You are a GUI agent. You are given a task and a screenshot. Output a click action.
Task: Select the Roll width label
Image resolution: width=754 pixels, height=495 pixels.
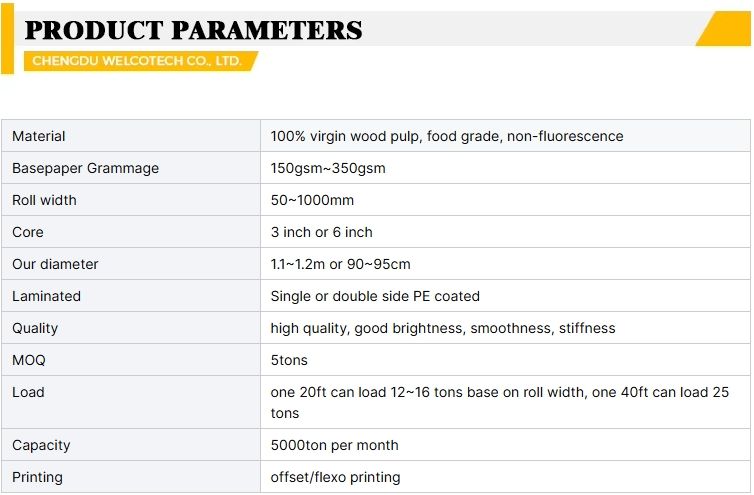[x=44, y=200]
